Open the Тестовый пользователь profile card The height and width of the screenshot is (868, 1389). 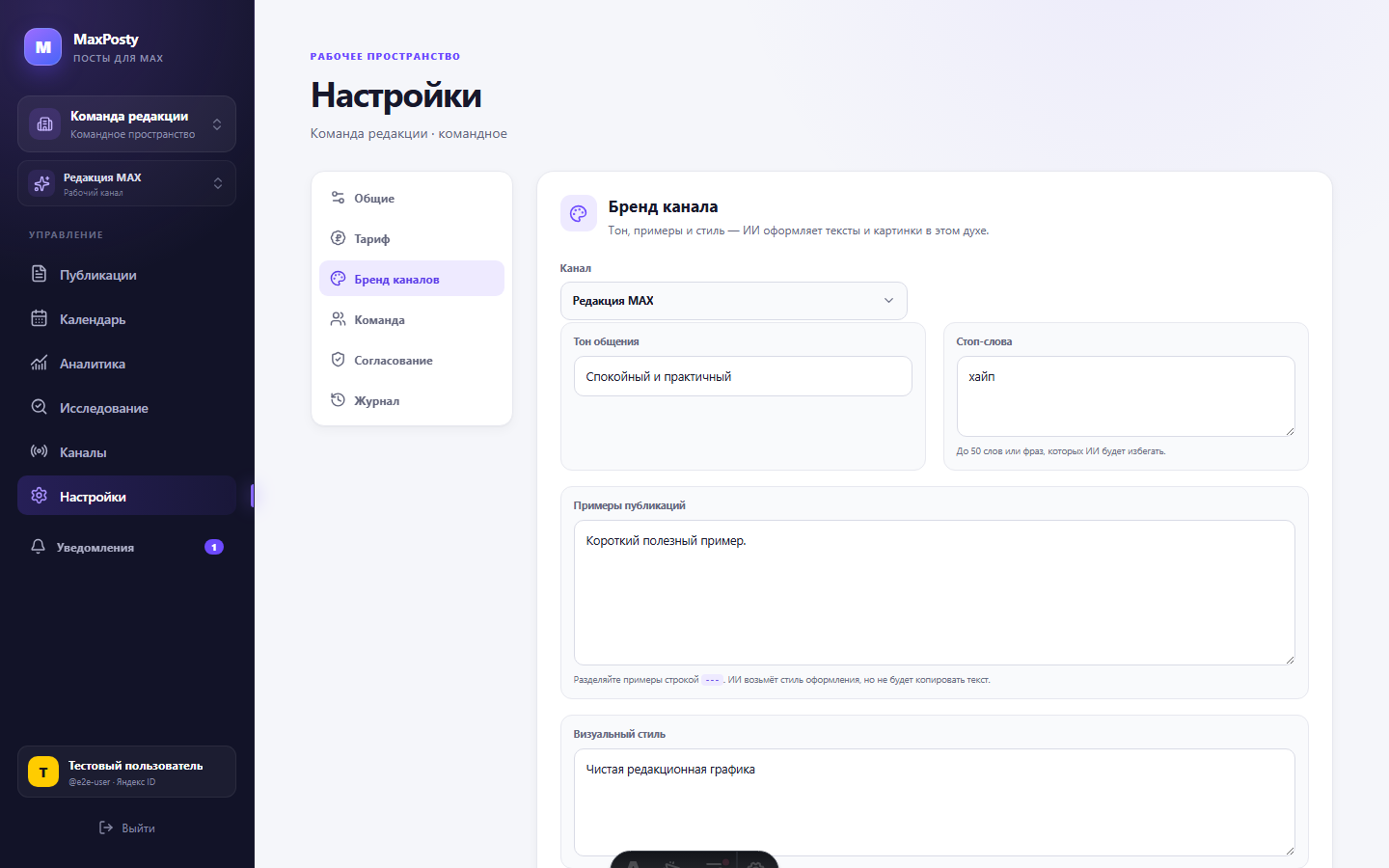[x=126, y=772]
